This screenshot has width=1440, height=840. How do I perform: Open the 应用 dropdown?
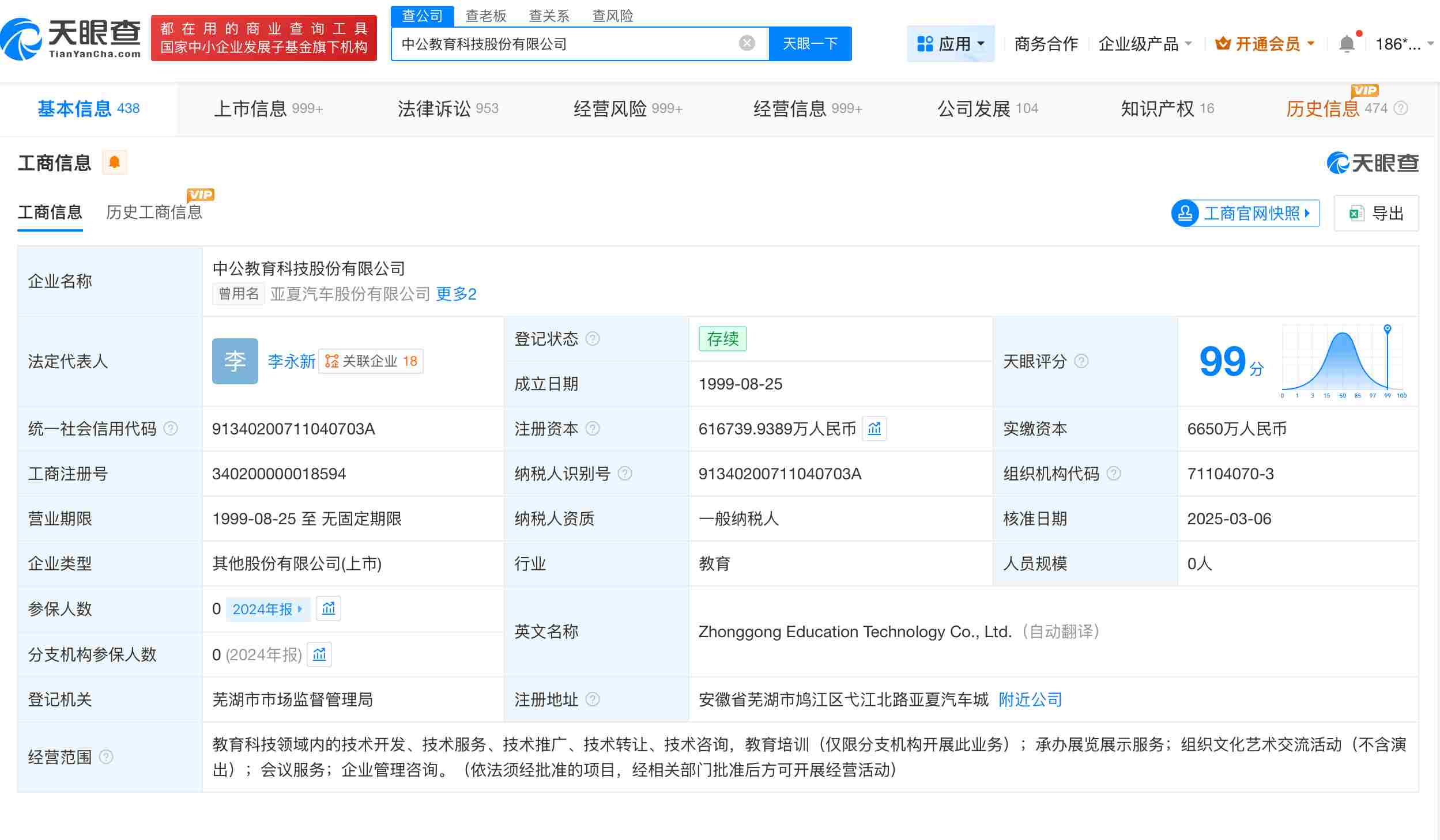[951, 43]
